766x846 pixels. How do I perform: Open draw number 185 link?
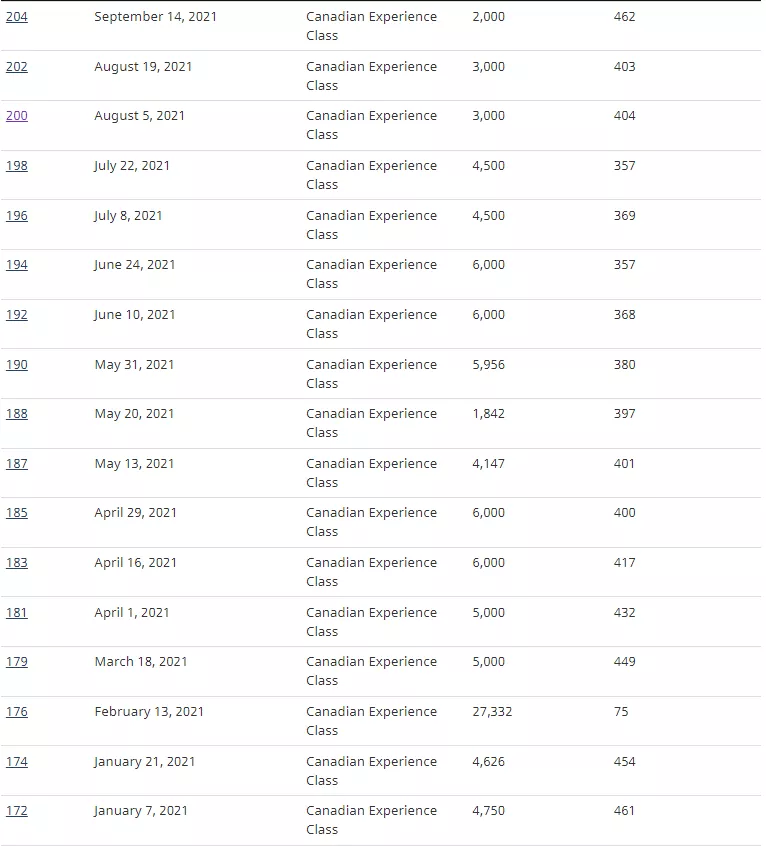pos(17,513)
